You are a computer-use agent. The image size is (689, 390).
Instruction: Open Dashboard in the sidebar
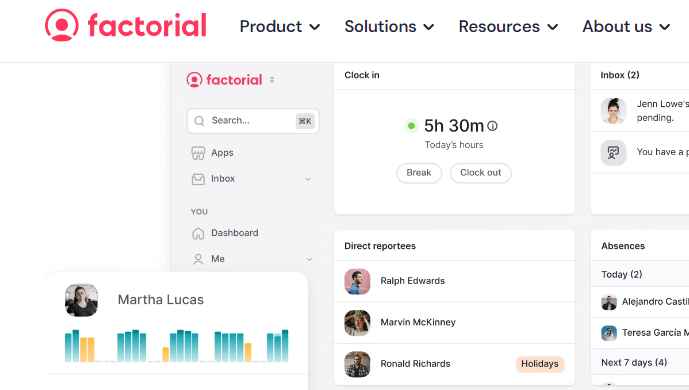pos(235,233)
